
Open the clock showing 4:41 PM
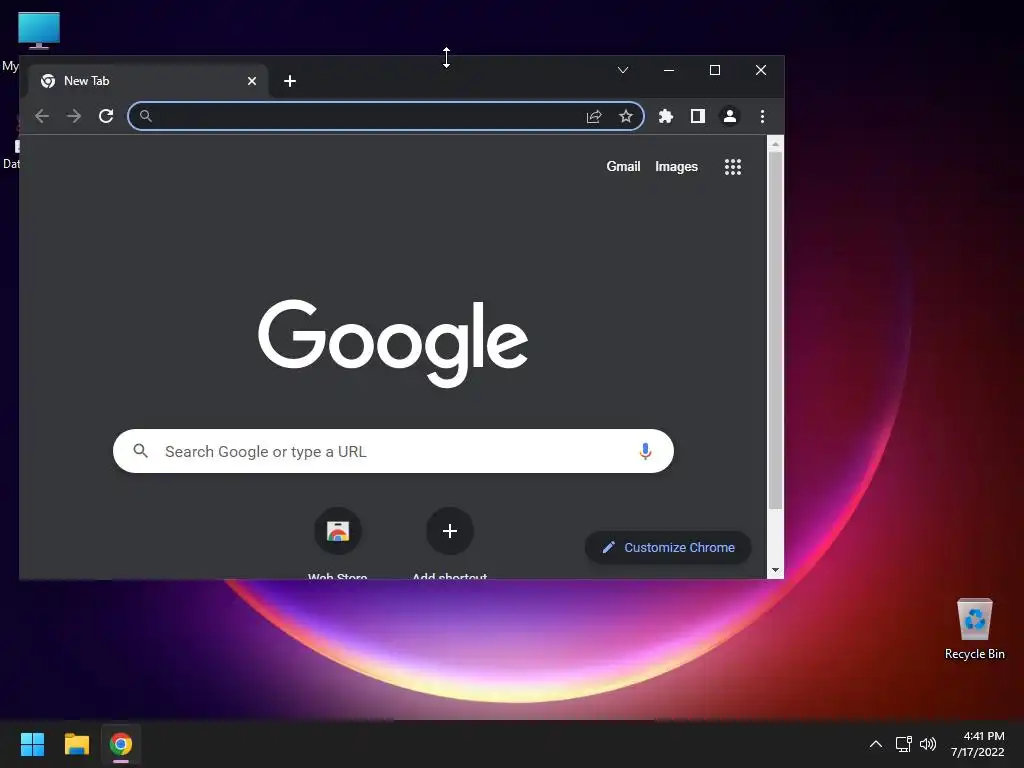978,744
